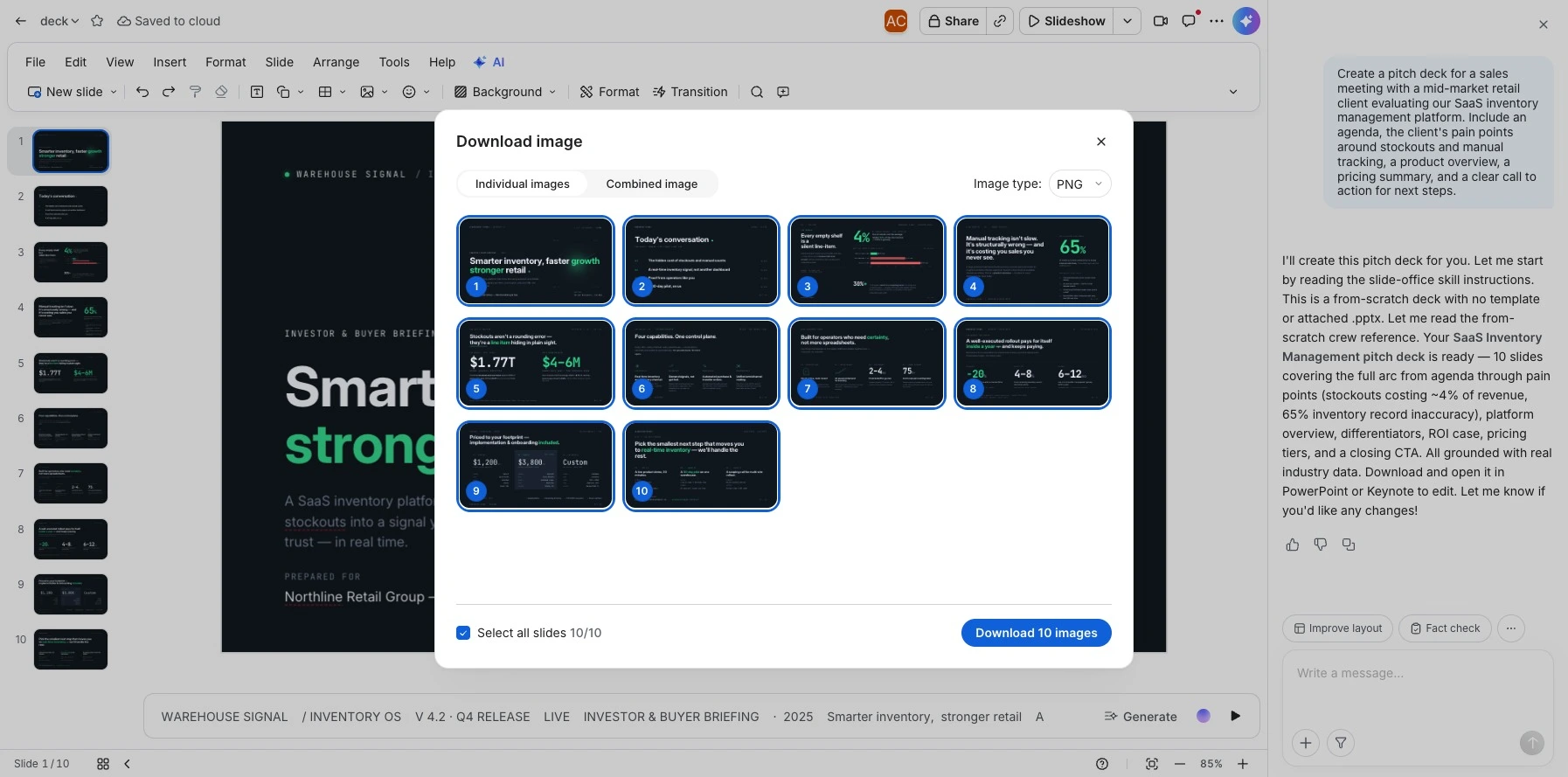Screen dimensions: 1568x777
Task: Deselect slide 5 image with $1.77T
Action: pyautogui.click(x=536, y=364)
